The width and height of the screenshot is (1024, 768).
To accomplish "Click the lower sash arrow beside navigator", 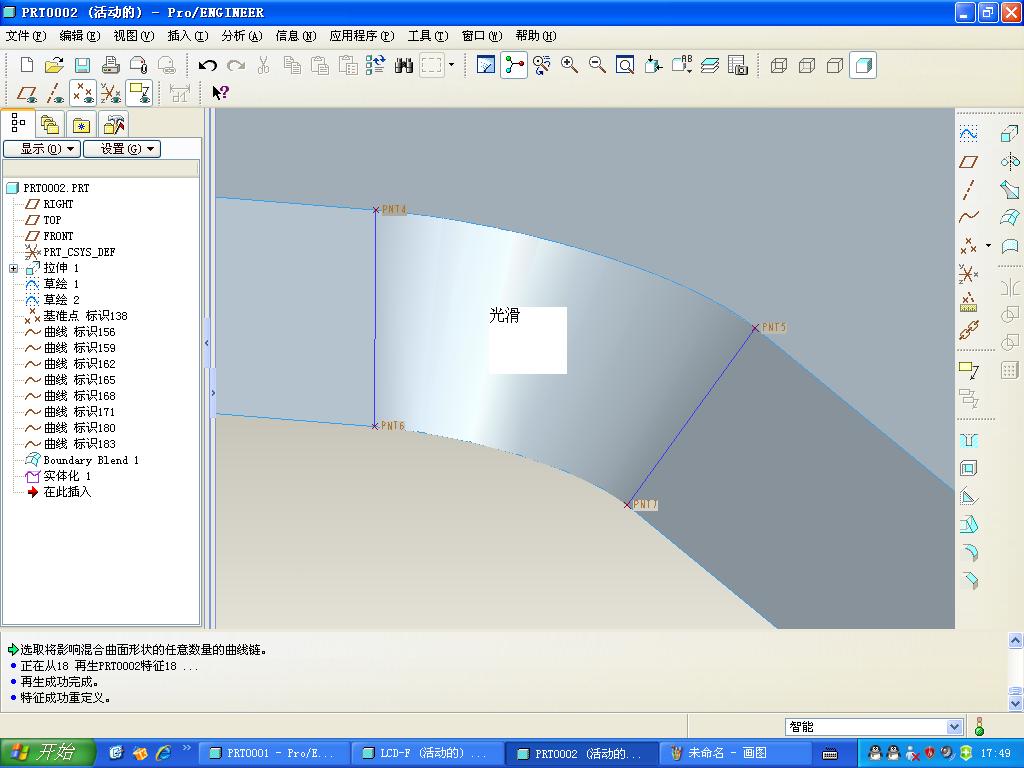I will pyautogui.click(x=213, y=393).
